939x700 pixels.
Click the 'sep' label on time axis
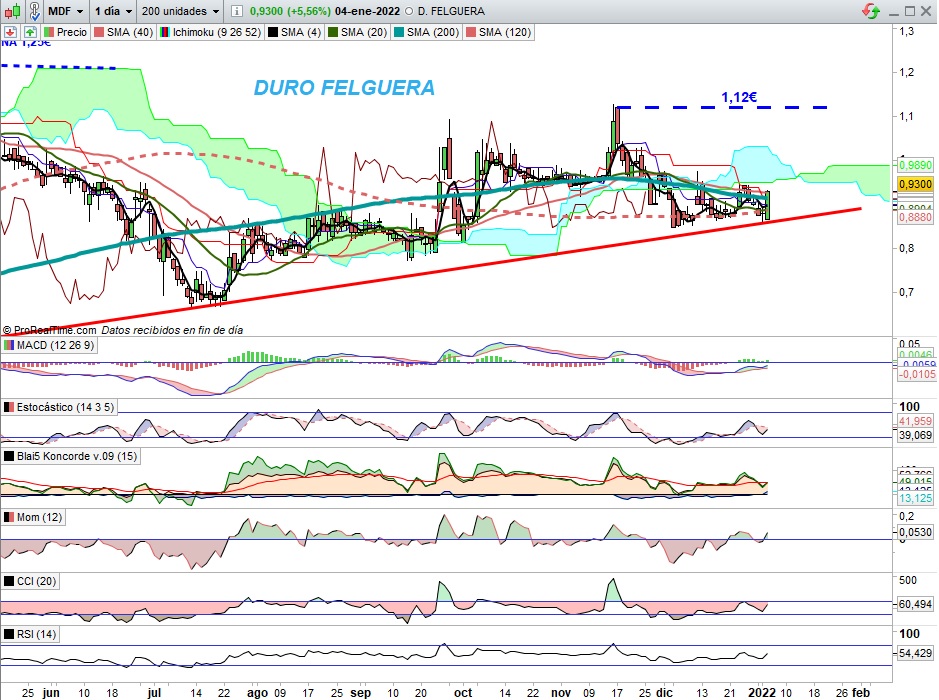[361, 693]
